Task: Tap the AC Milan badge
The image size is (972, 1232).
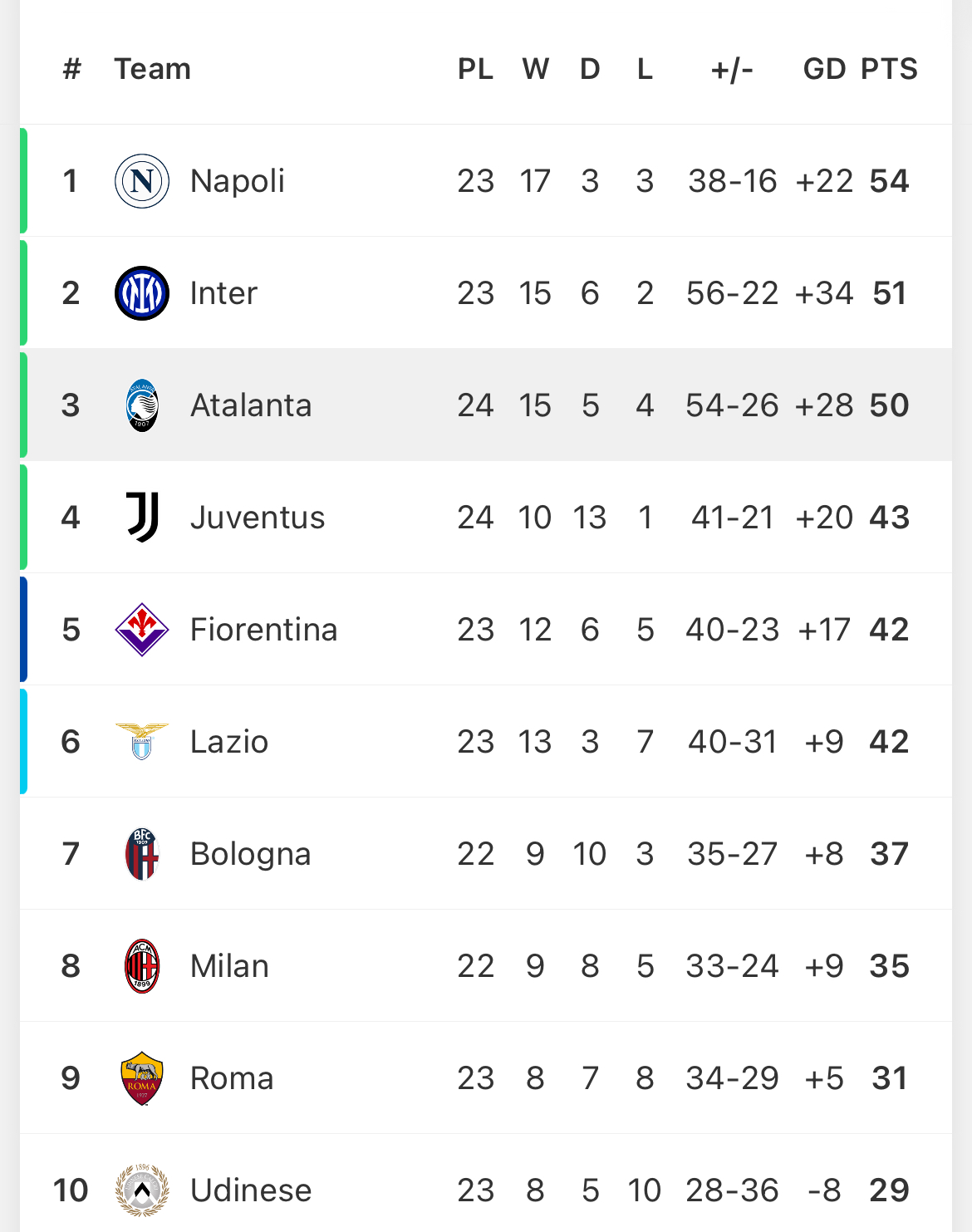Action: 142,966
